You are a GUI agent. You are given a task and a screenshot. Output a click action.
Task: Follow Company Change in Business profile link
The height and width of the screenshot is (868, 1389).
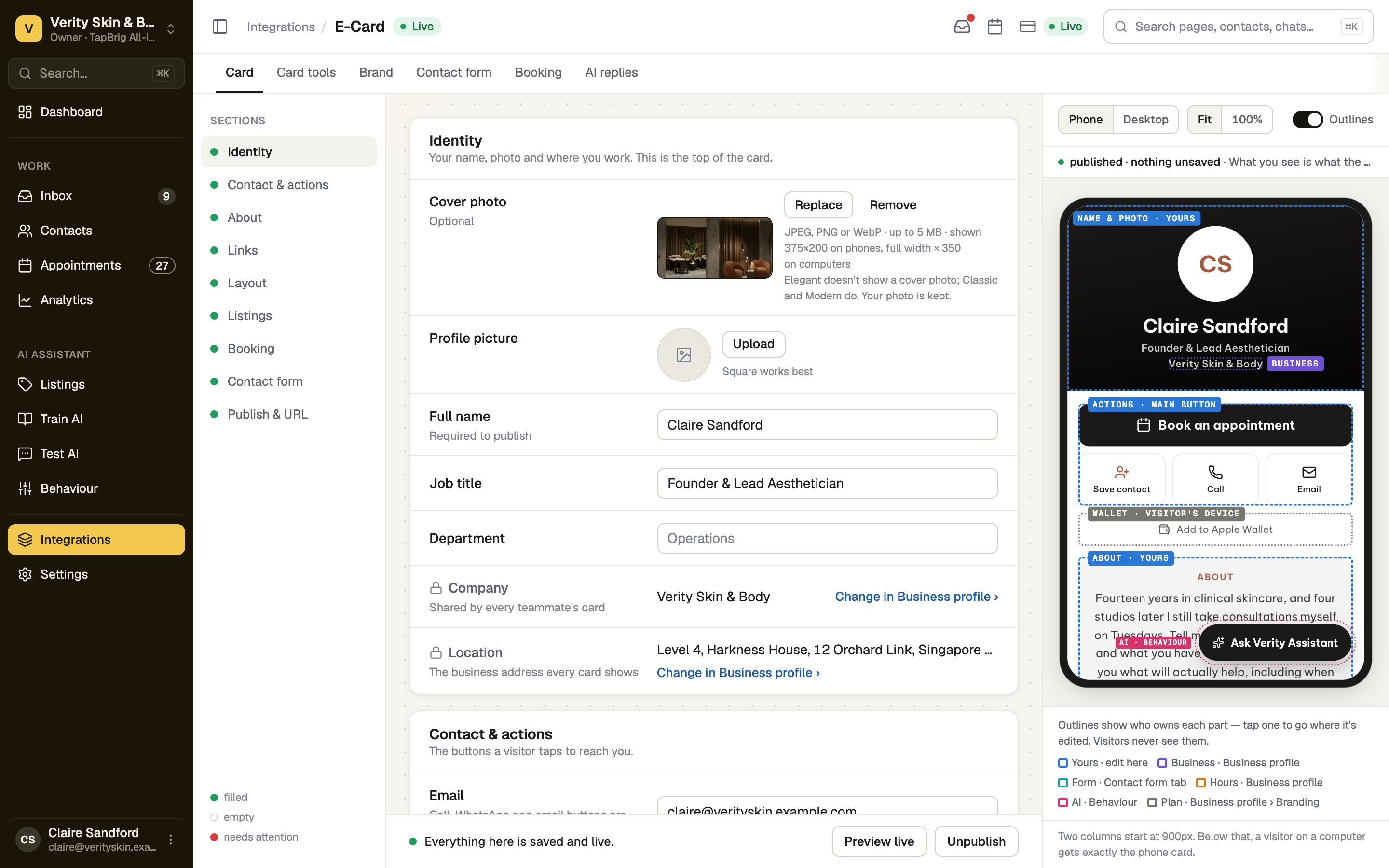tap(917, 597)
